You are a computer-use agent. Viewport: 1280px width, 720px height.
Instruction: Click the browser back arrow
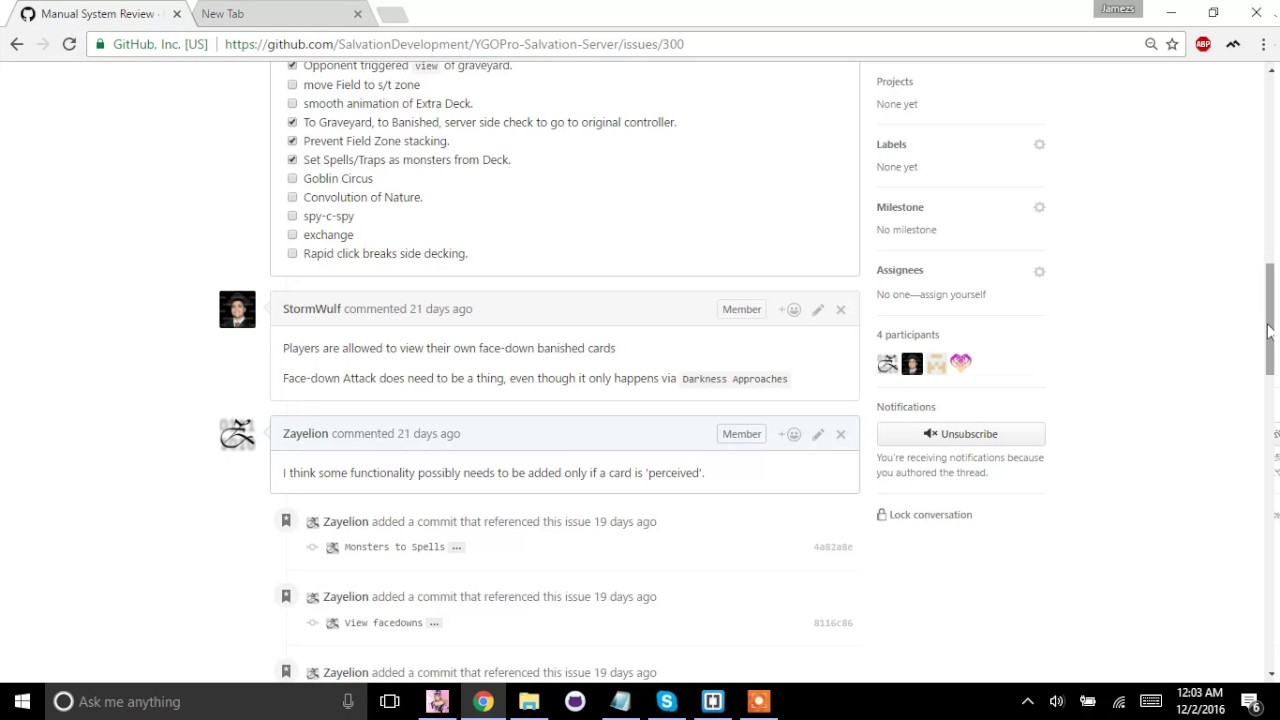(x=17, y=44)
